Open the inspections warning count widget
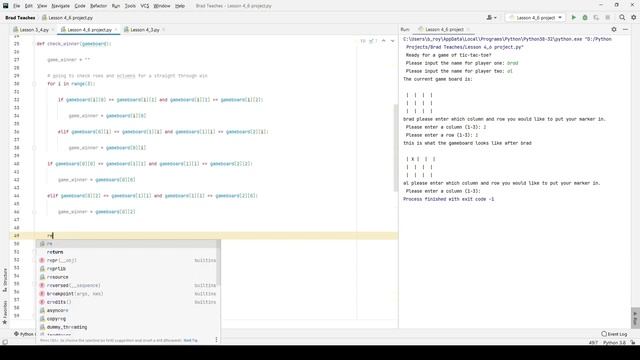 tap(368, 41)
